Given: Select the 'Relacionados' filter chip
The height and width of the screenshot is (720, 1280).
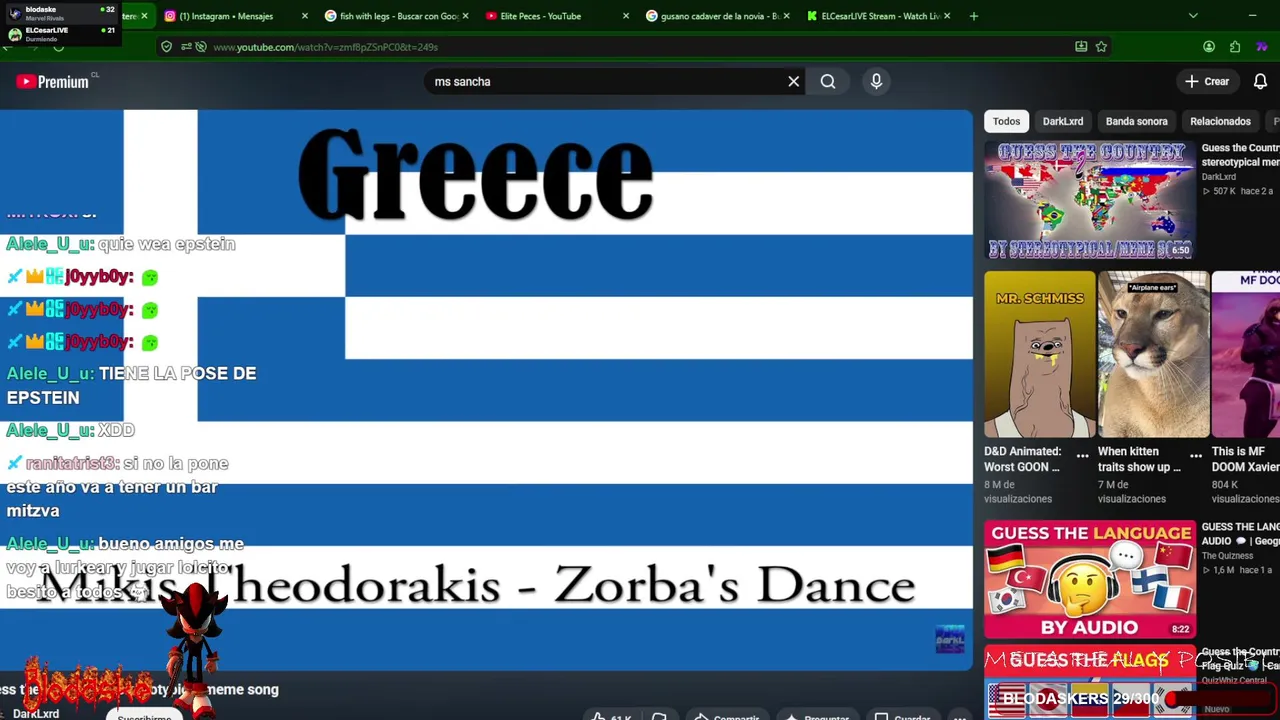Looking at the screenshot, I should click(1220, 121).
